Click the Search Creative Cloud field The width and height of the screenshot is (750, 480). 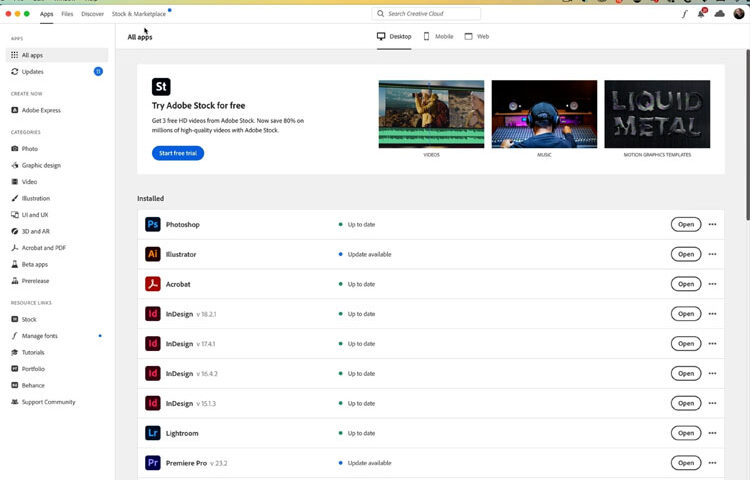[426, 14]
